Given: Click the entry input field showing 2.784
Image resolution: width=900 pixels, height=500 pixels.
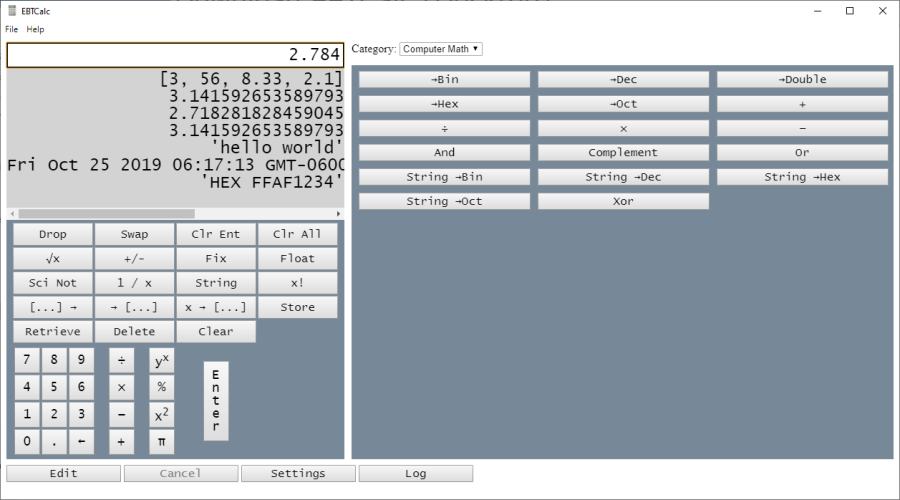Looking at the screenshot, I should click(175, 55).
